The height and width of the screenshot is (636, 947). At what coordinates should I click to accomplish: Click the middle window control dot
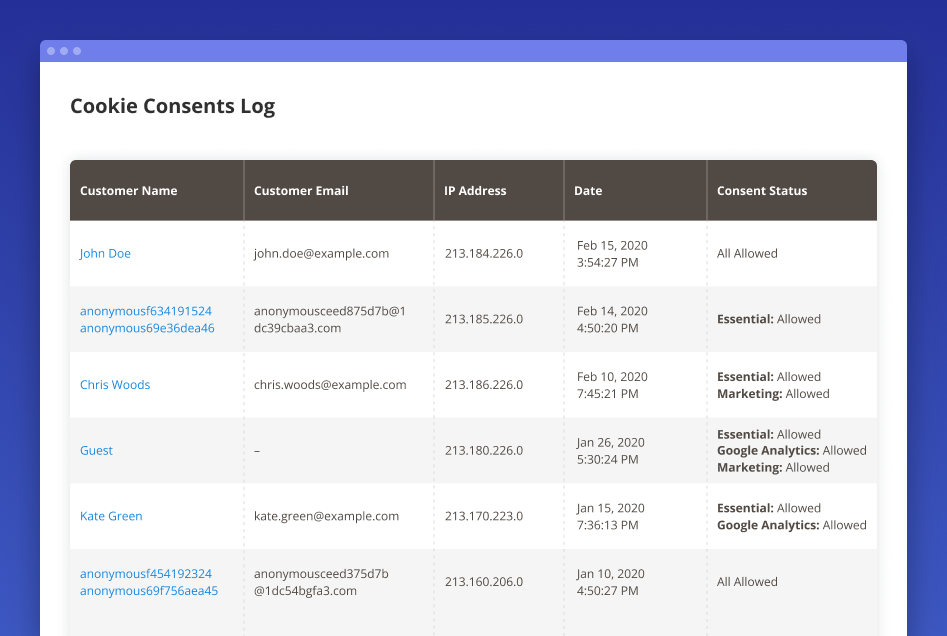(64, 50)
